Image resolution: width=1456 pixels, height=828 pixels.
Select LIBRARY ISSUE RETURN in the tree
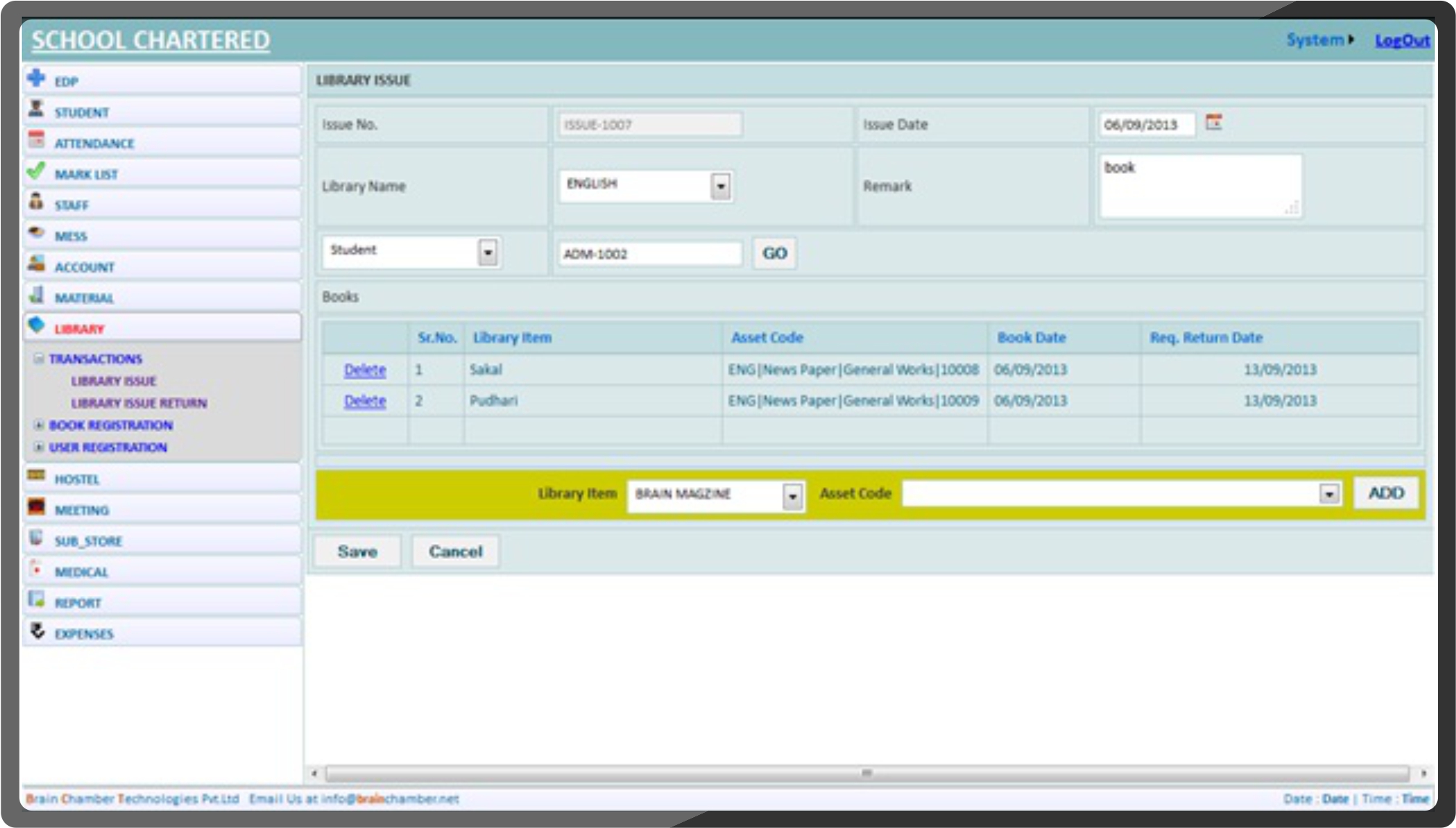139,403
